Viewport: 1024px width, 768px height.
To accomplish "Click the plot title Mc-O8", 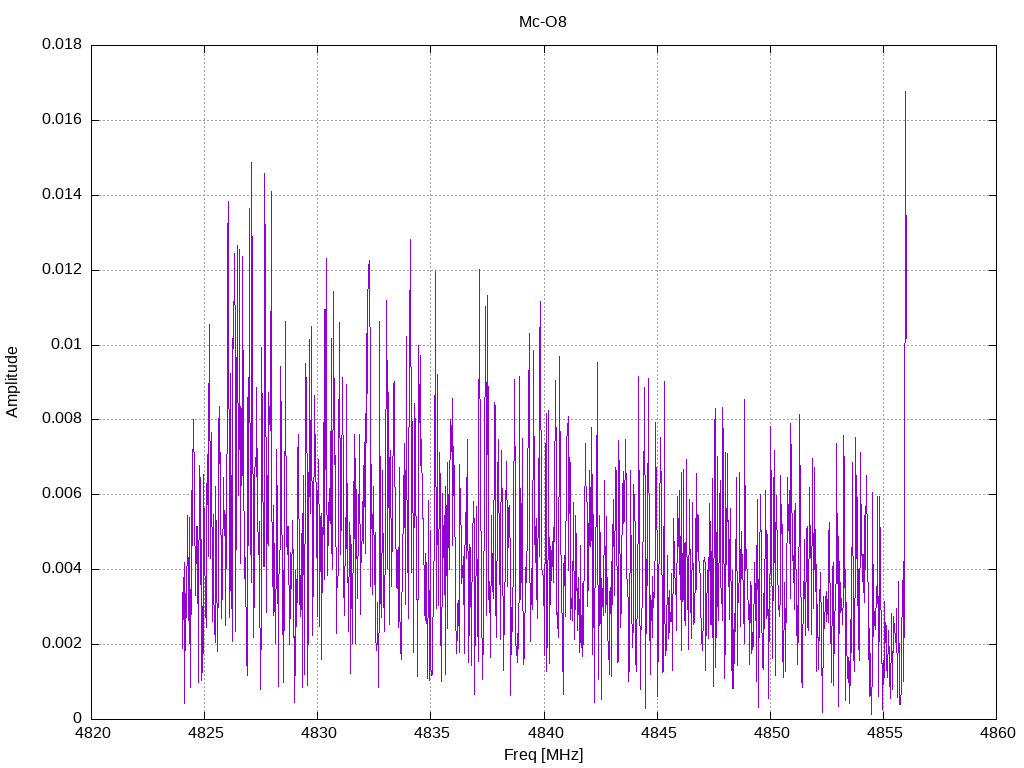I will tap(543, 22).
